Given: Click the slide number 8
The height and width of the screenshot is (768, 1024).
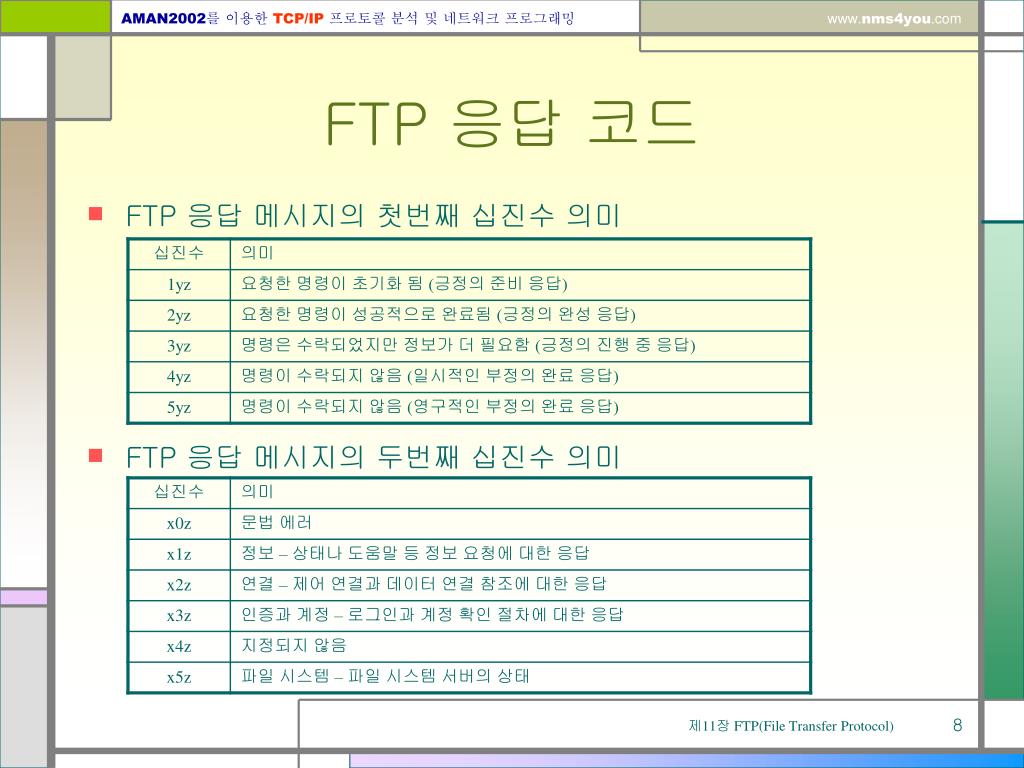Looking at the screenshot, I should pyautogui.click(x=957, y=725).
